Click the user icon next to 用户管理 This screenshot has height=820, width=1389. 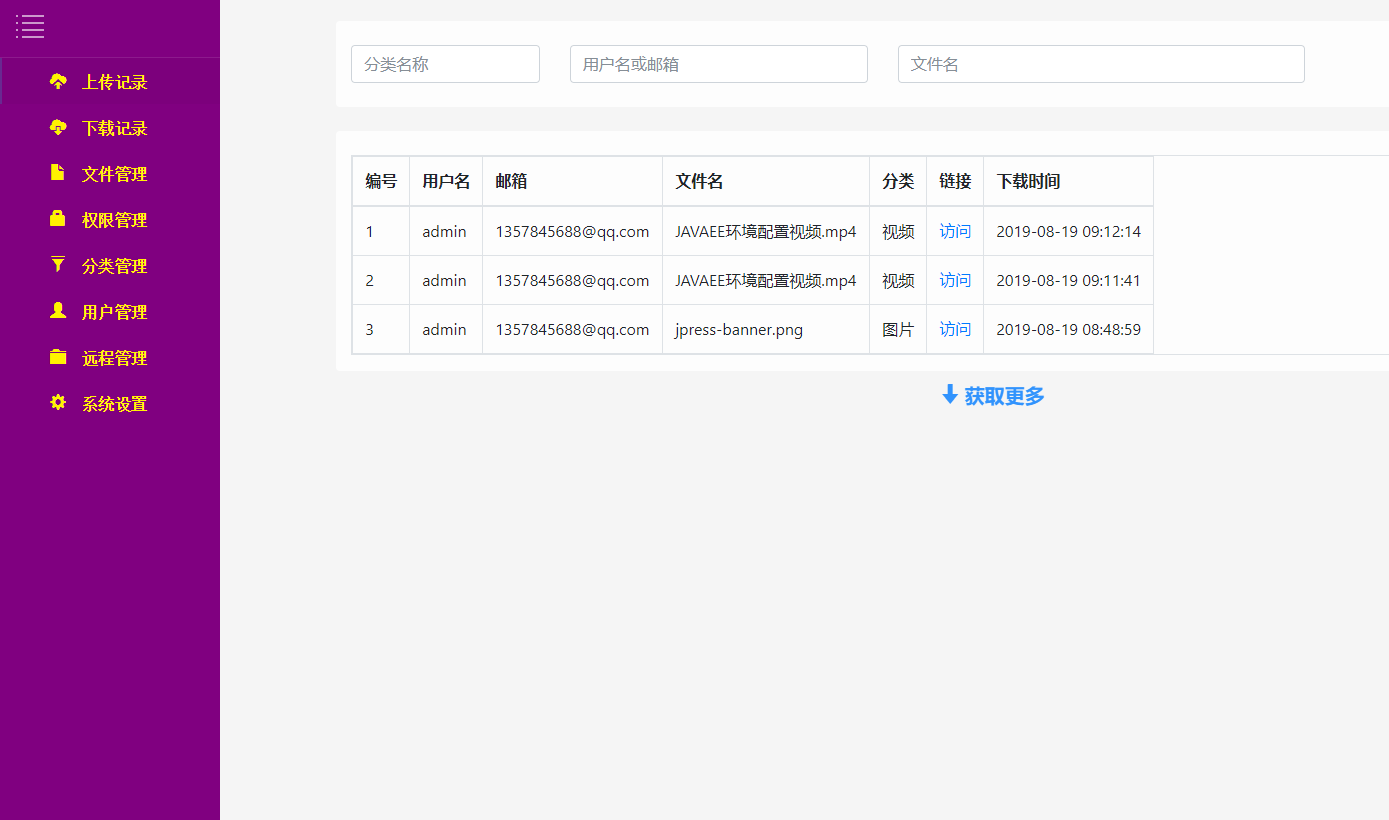[x=58, y=311]
